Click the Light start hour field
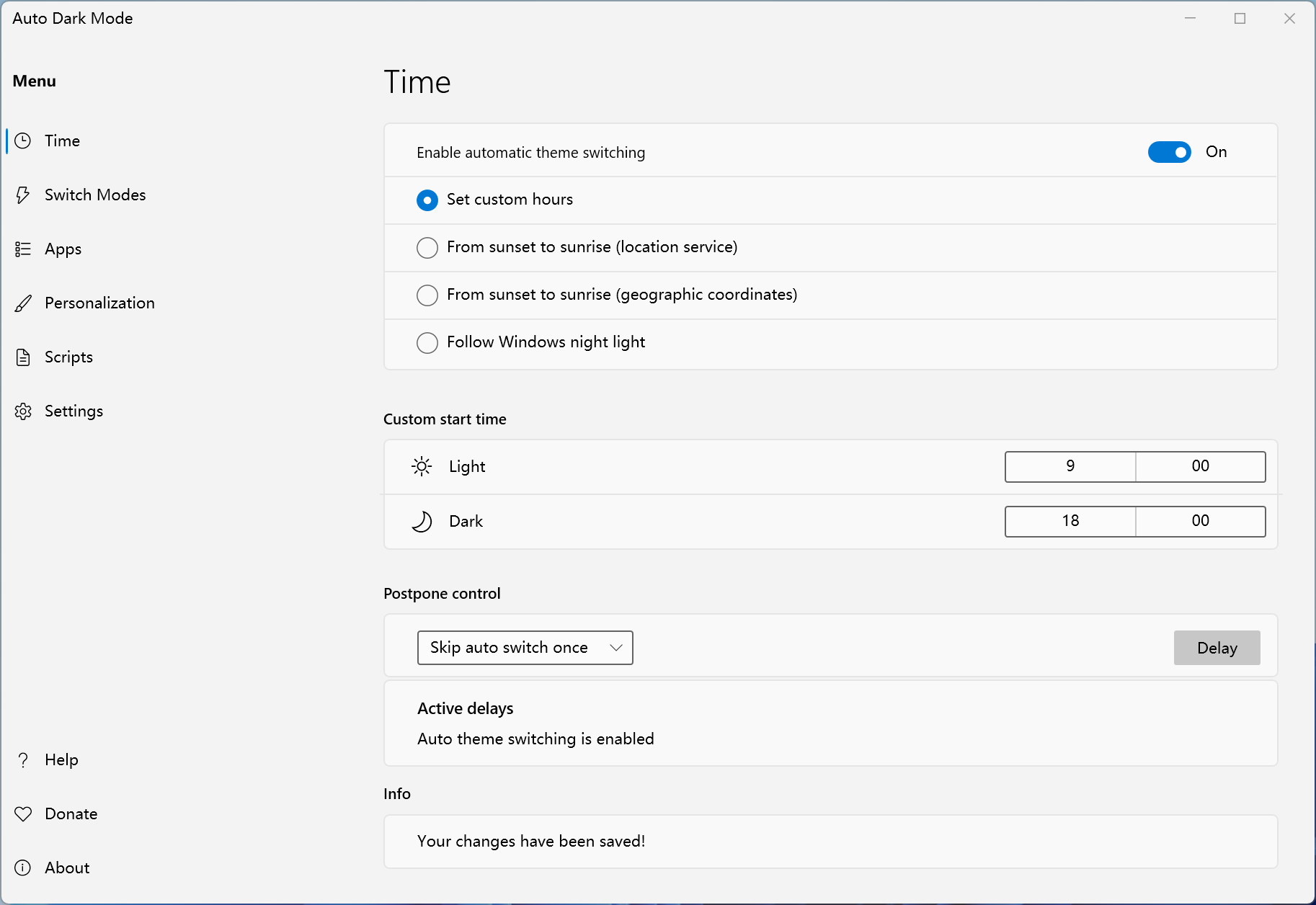This screenshot has height=905, width=1316. (1070, 466)
